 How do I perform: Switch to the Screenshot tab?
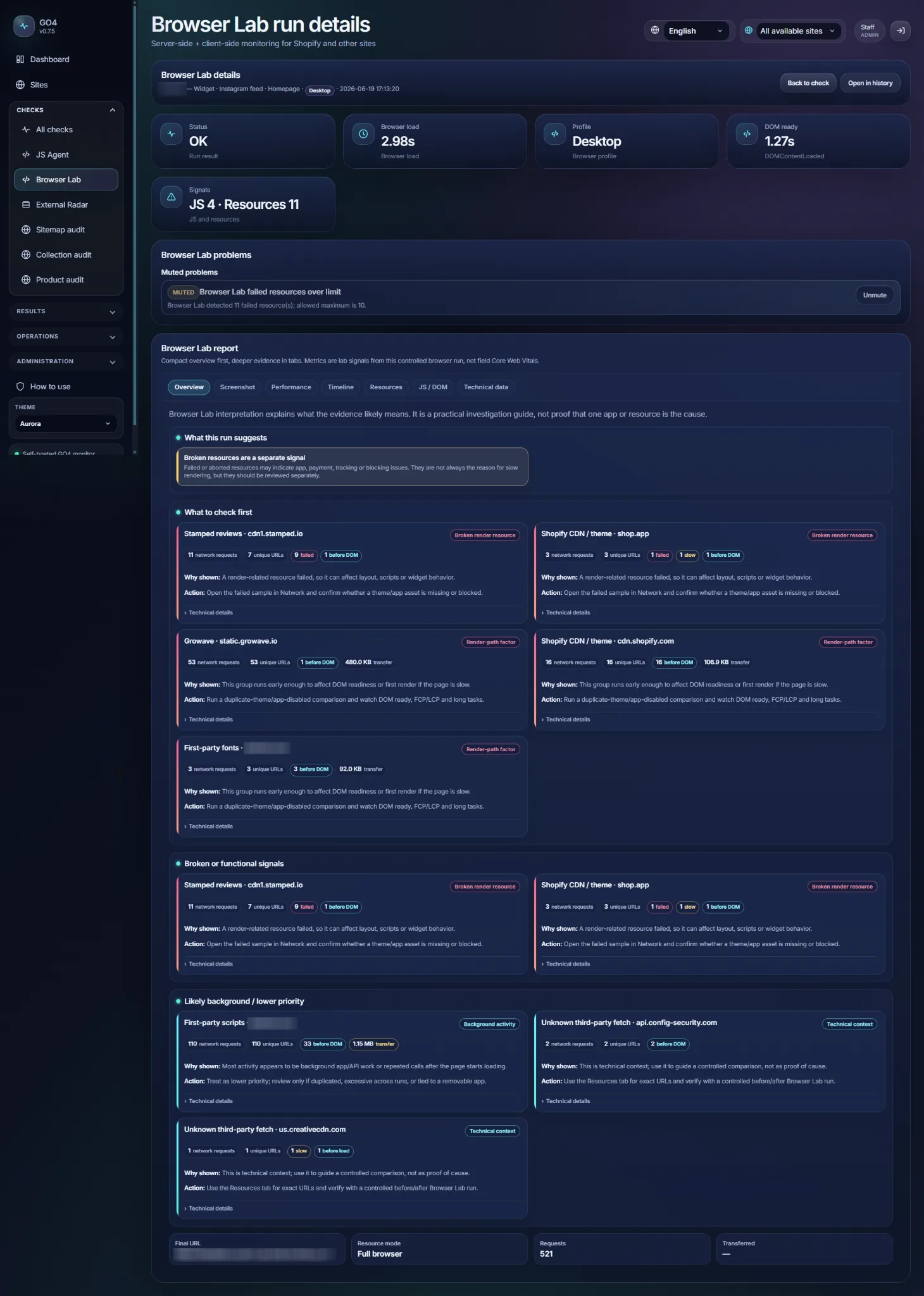coord(237,387)
